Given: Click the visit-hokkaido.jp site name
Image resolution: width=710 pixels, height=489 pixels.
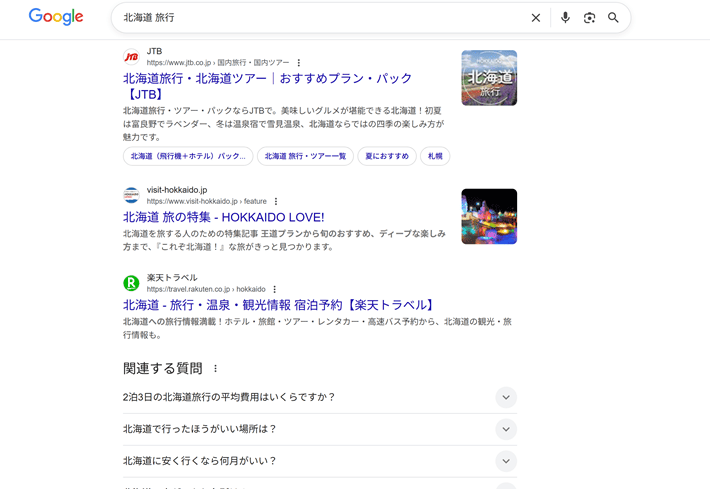Looking at the screenshot, I should click(x=177, y=190).
